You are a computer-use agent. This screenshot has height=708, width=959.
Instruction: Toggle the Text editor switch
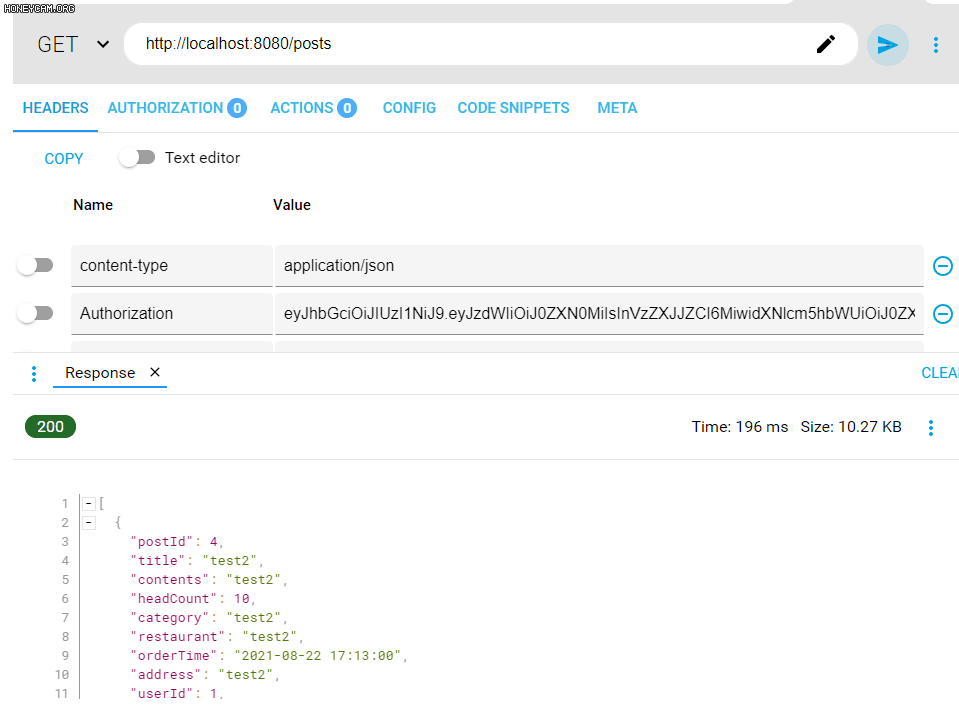point(137,158)
